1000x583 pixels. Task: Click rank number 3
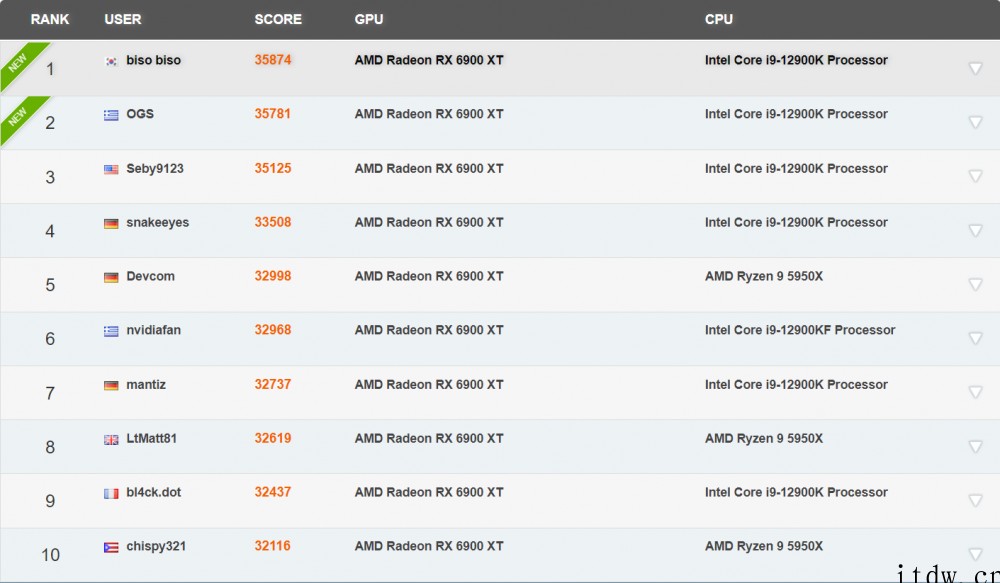tap(50, 177)
